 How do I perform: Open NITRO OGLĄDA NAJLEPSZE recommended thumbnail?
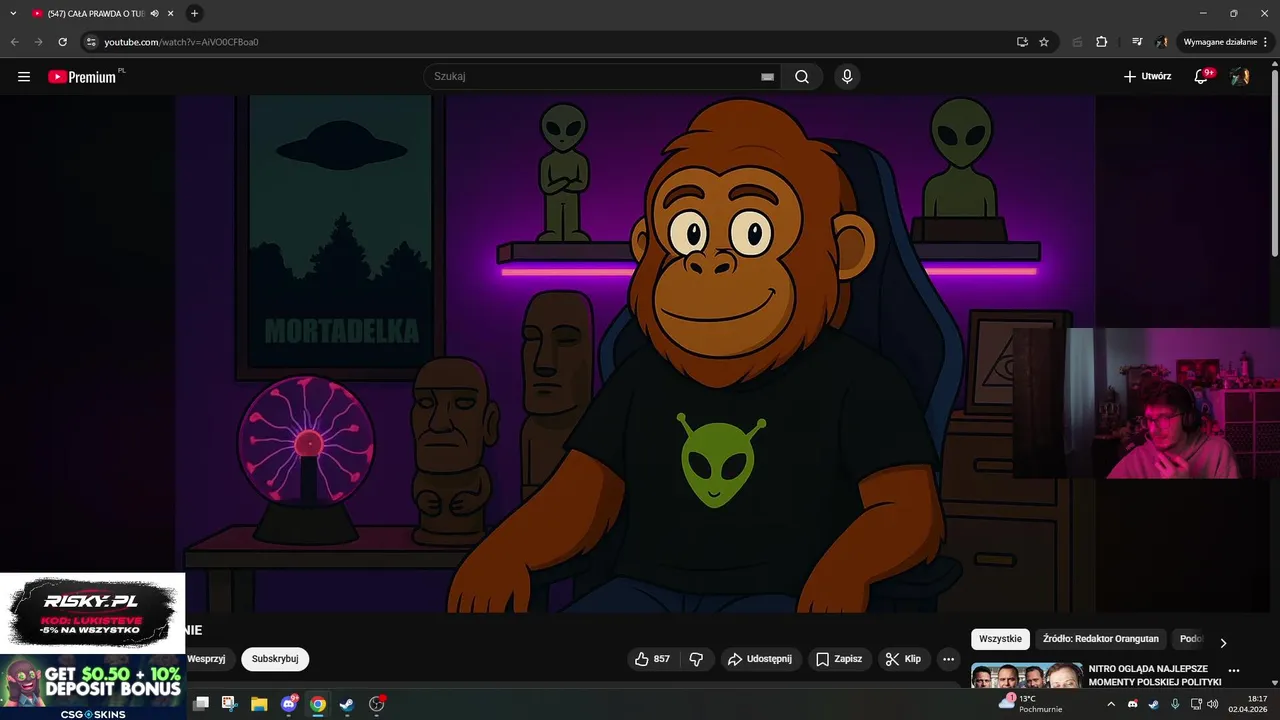1026,676
